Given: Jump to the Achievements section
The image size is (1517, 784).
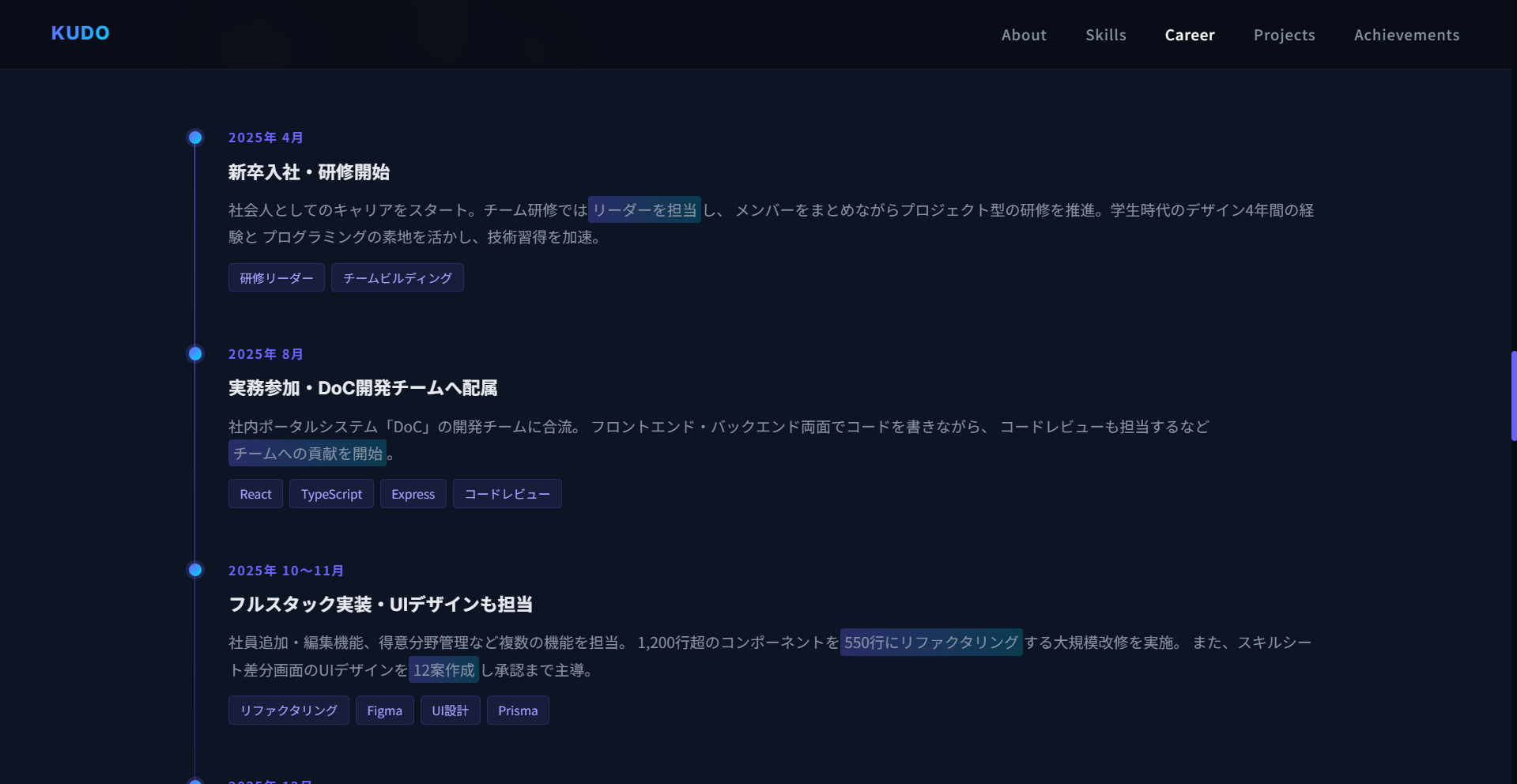Looking at the screenshot, I should [1407, 35].
